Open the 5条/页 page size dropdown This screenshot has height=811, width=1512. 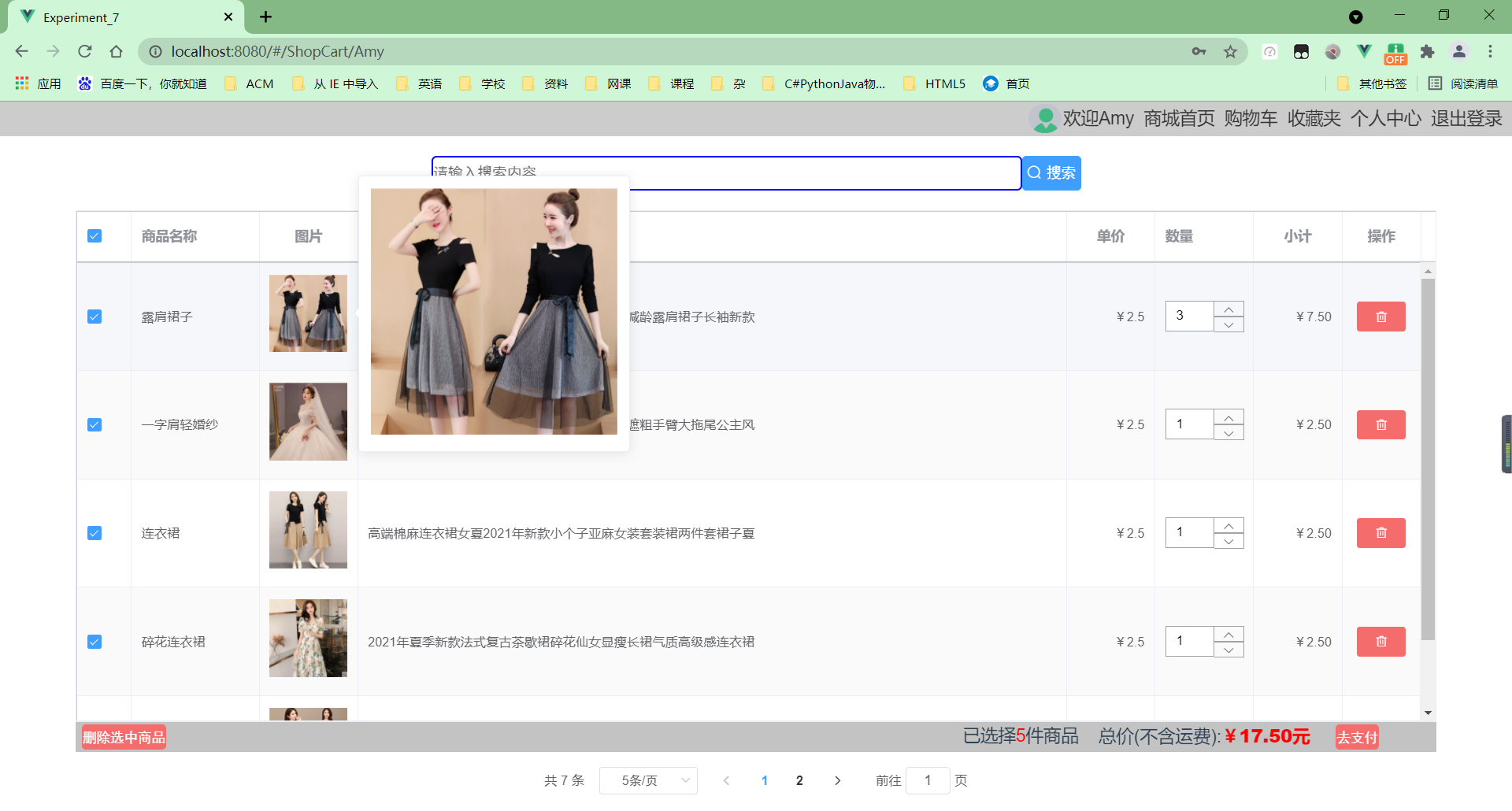648,780
